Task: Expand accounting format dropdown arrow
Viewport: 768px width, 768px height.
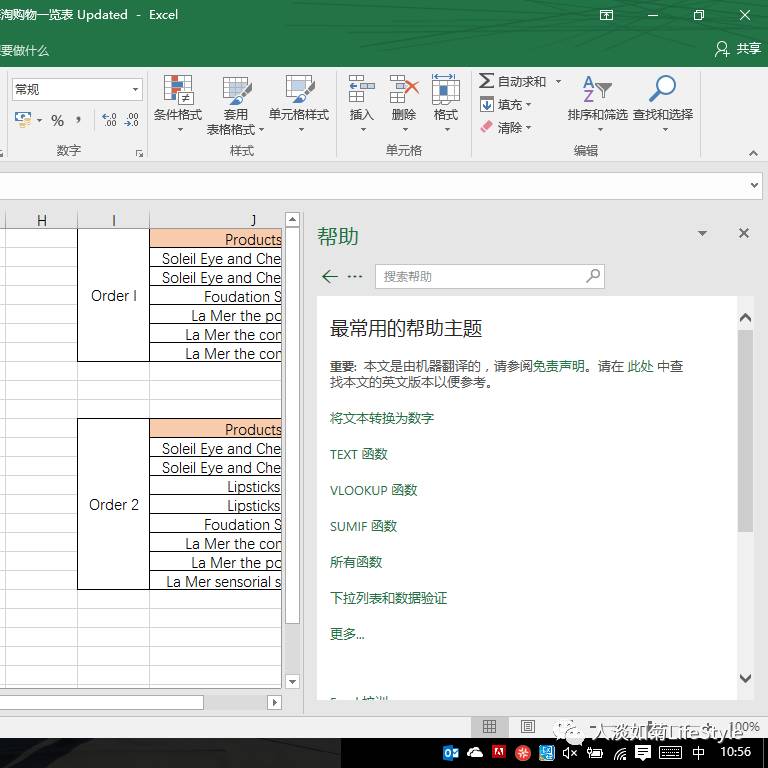Action: pos(39,120)
